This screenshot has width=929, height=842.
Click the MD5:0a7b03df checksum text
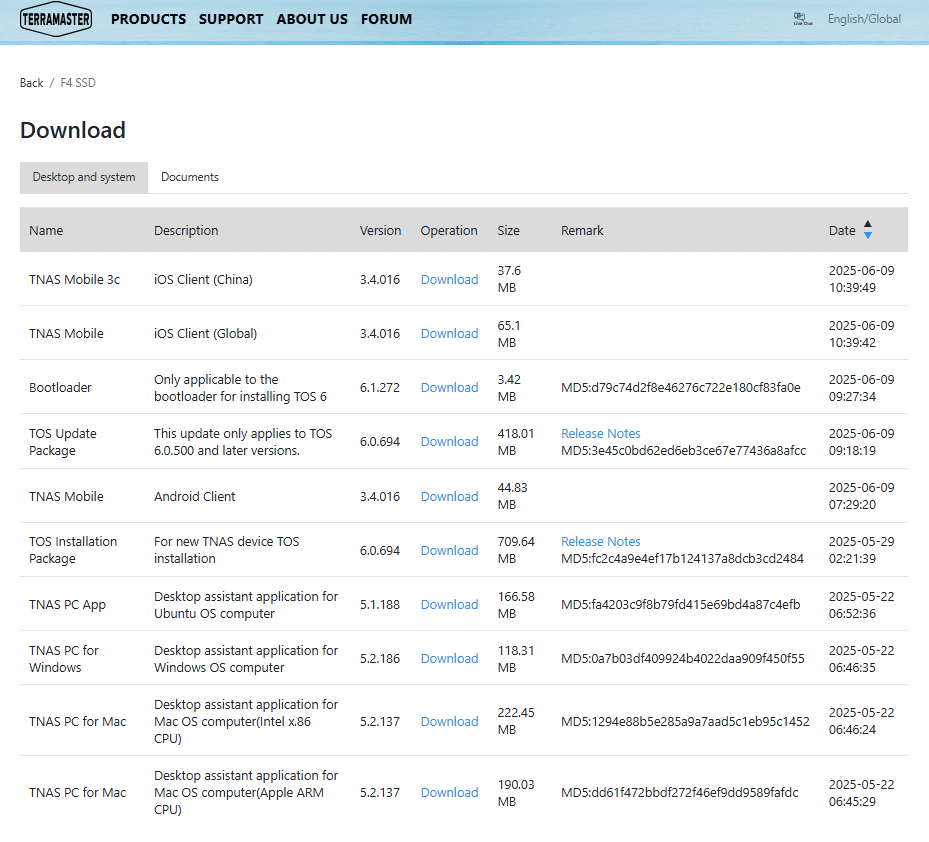coord(683,659)
